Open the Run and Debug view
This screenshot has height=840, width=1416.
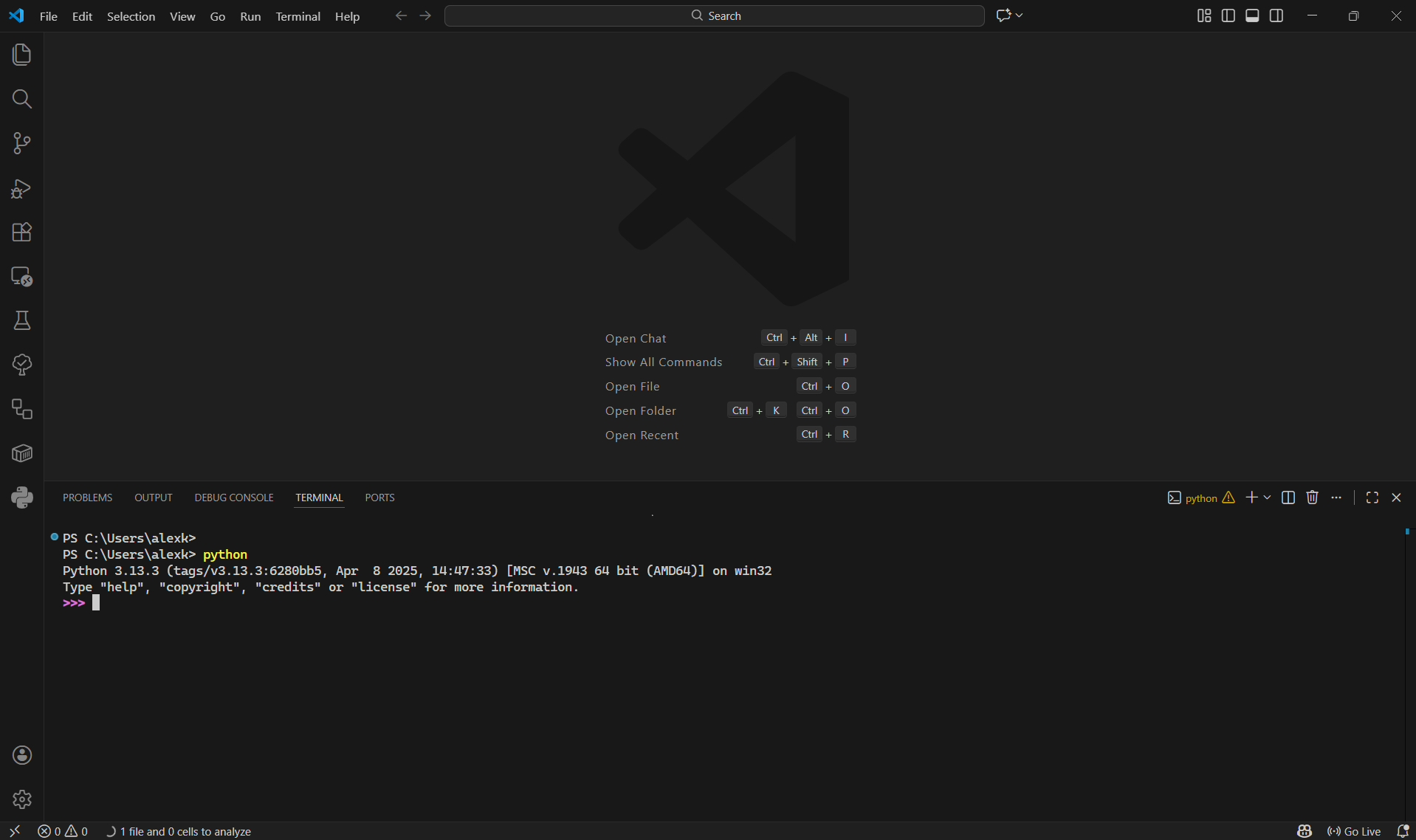tap(21, 188)
